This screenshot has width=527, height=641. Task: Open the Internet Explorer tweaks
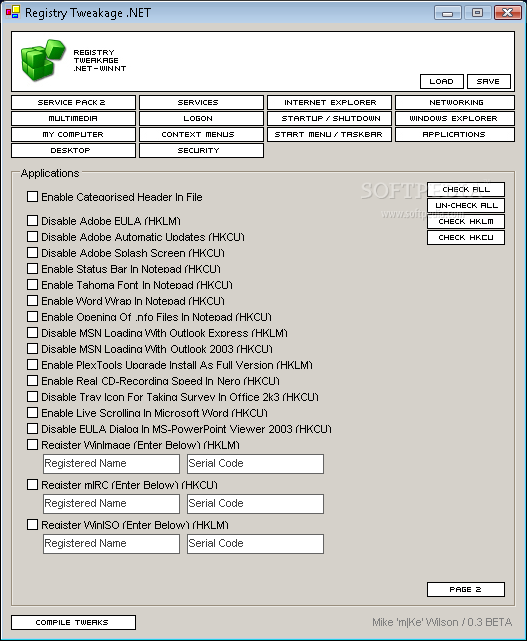[x=329, y=102]
